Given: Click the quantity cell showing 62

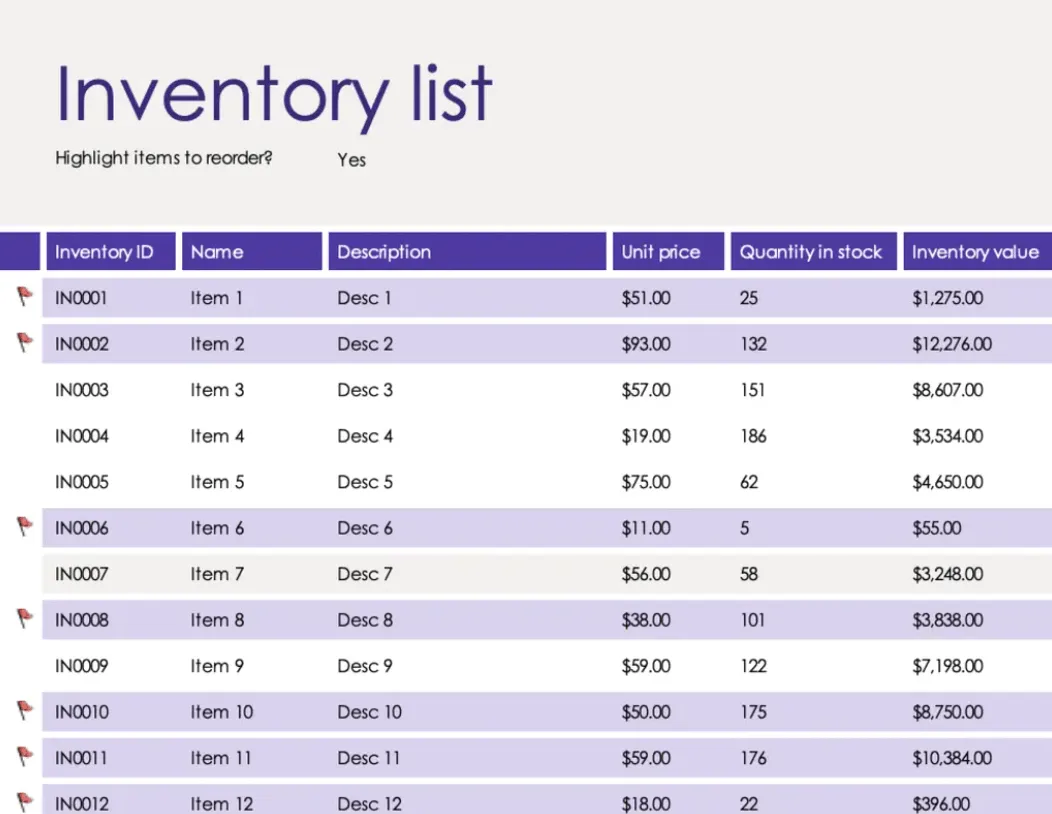Looking at the screenshot, I should click(x=749, y=482).
